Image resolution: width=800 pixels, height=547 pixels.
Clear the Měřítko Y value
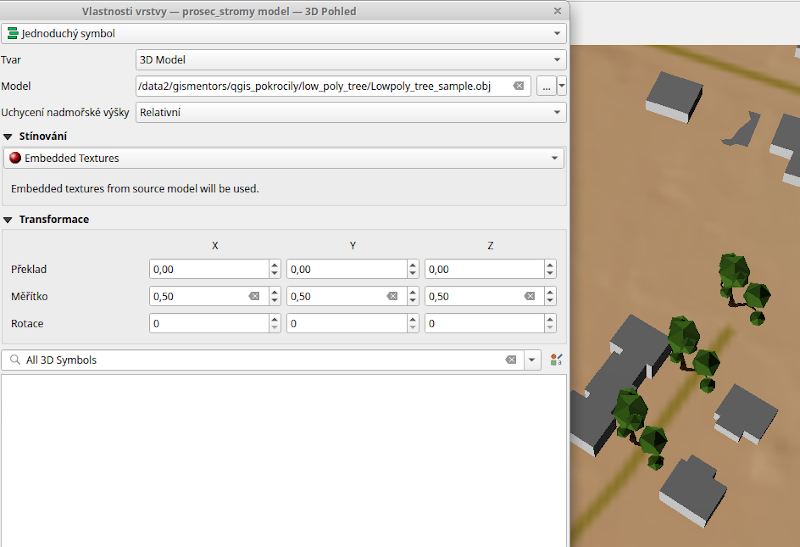pos(392,296)
